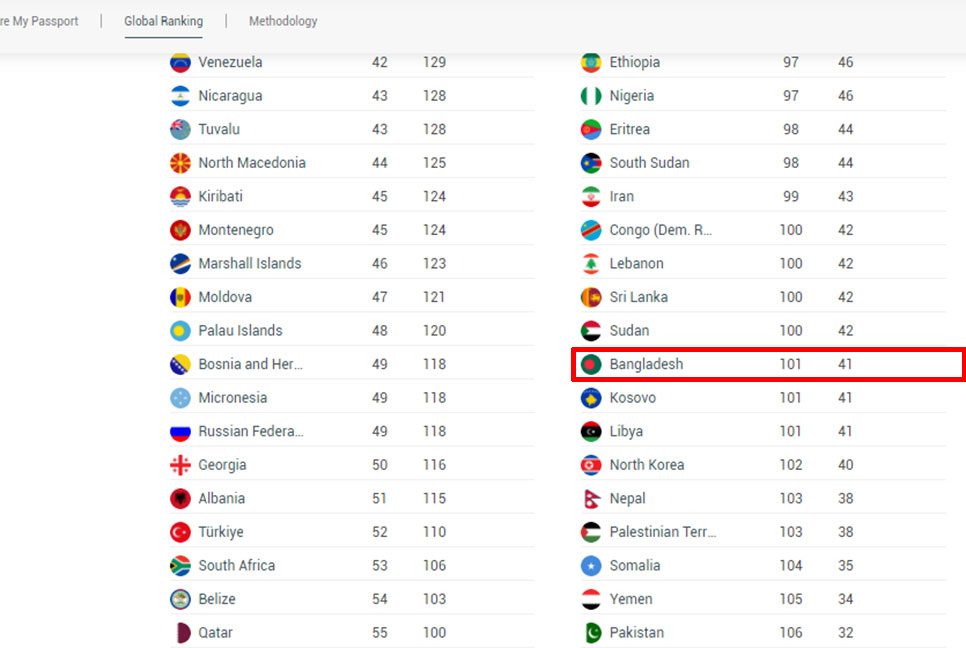966x648 pixels.
Task: Click the Lebanon flag icon
Action: (x=591, y=264)
